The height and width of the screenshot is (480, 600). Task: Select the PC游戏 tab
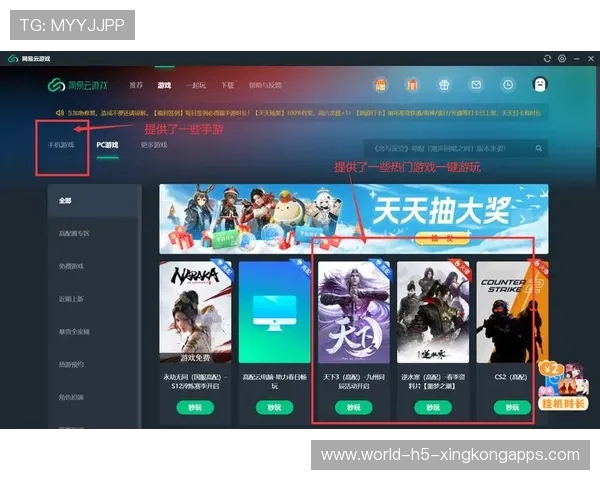108,145
